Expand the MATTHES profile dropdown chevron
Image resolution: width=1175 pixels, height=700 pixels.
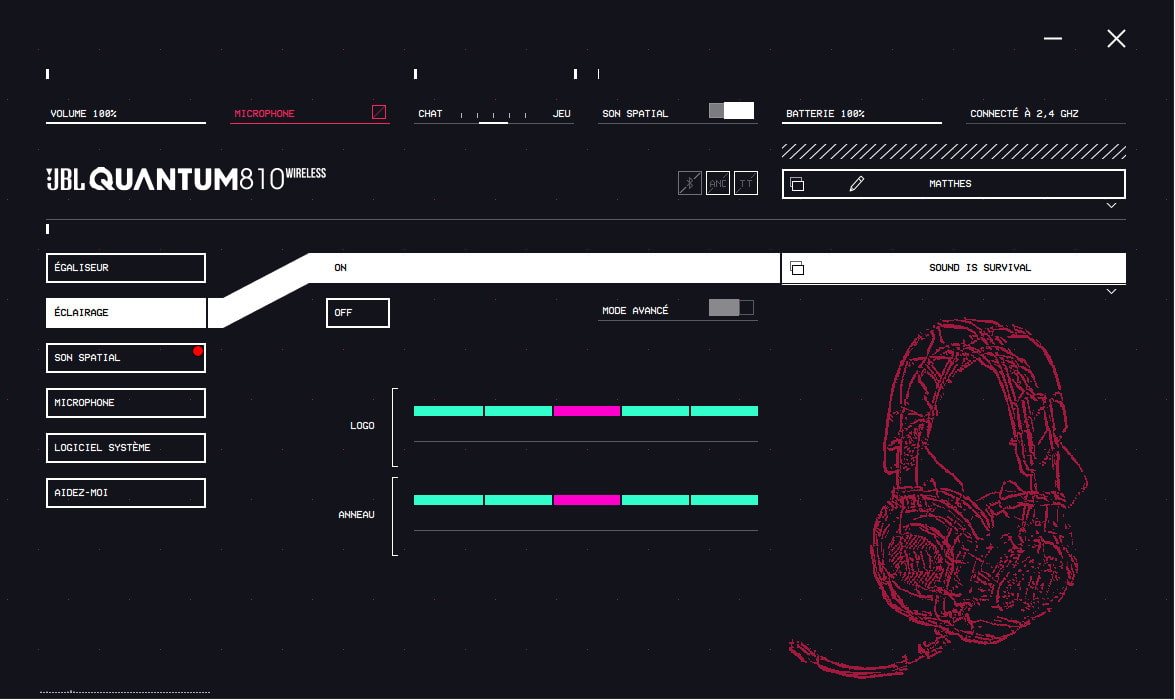pyautogui.click(x=1111, y=205)
